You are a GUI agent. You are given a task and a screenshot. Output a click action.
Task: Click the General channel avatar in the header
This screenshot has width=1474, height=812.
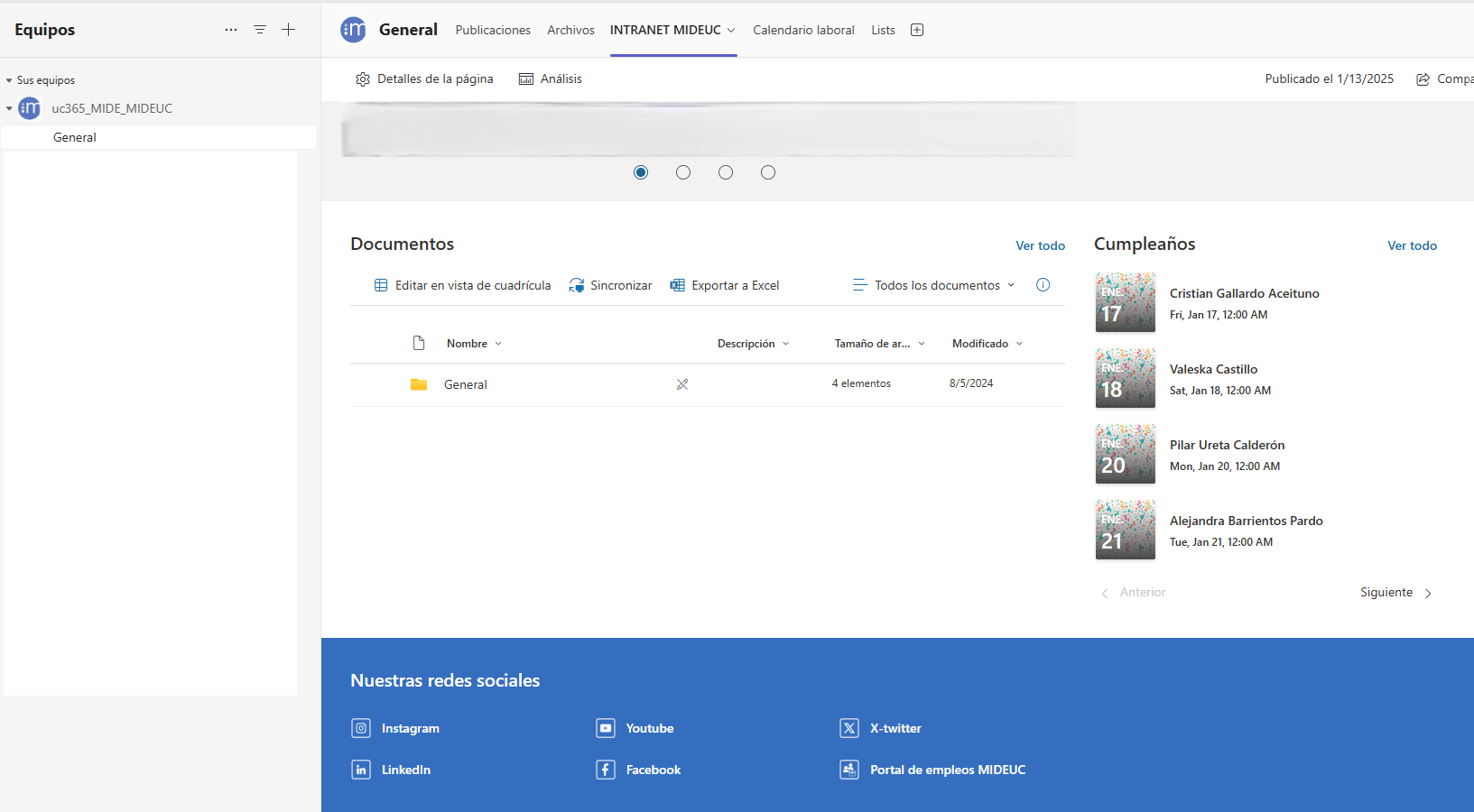click(x=353, y=30)
